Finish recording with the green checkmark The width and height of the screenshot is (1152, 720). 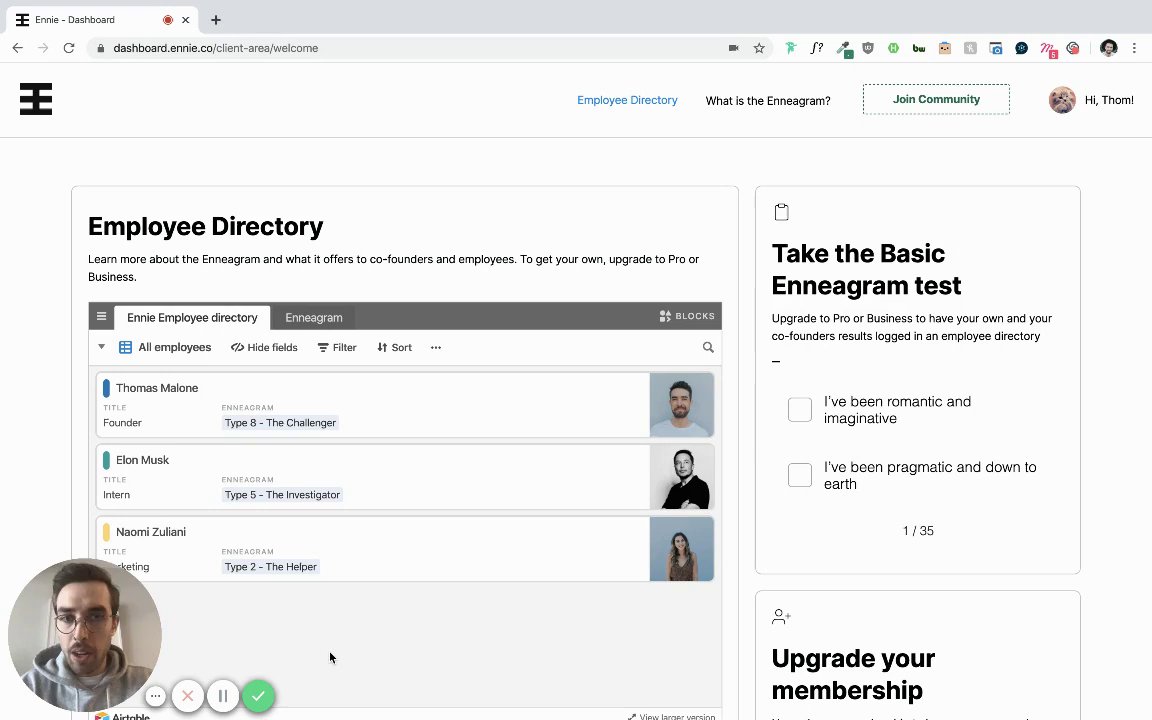click(259, 696)
